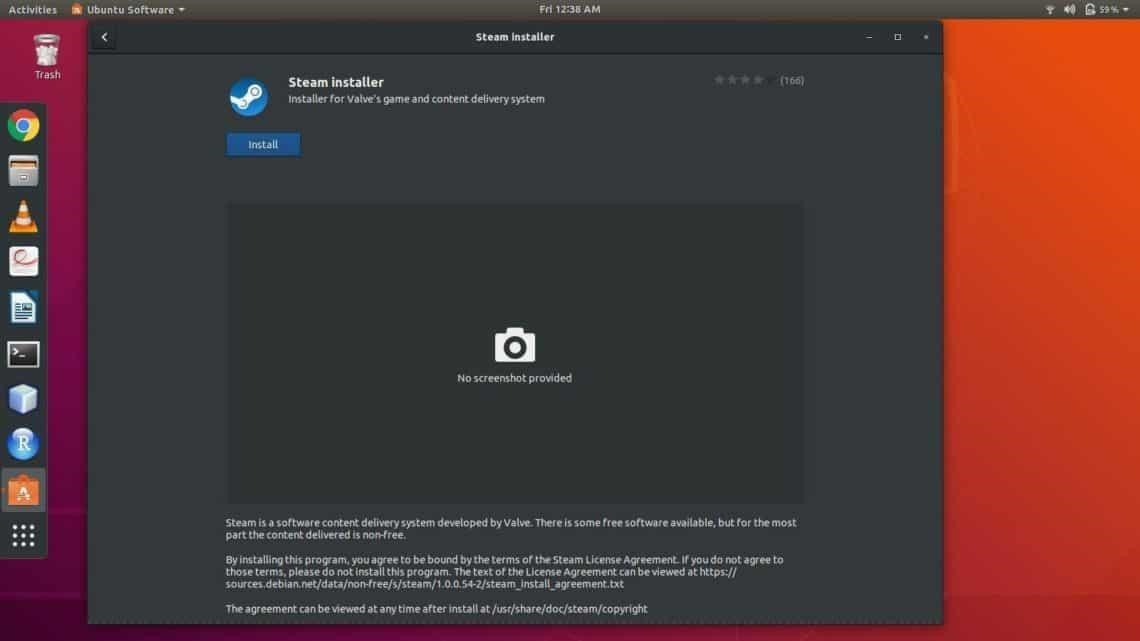
Task: Open the Trash icon on the desktop
Action: [x=47, y=57]
